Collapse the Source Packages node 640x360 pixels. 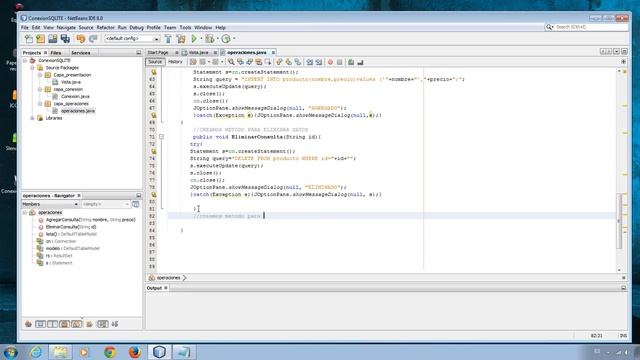click(x=33, y=68)
